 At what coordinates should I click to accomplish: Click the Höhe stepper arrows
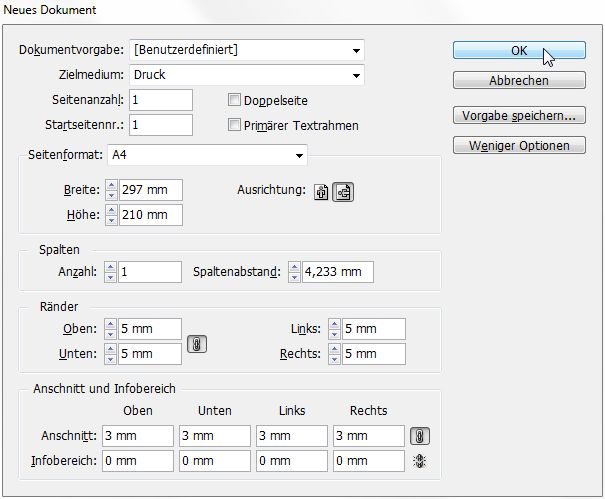(111, 215)
